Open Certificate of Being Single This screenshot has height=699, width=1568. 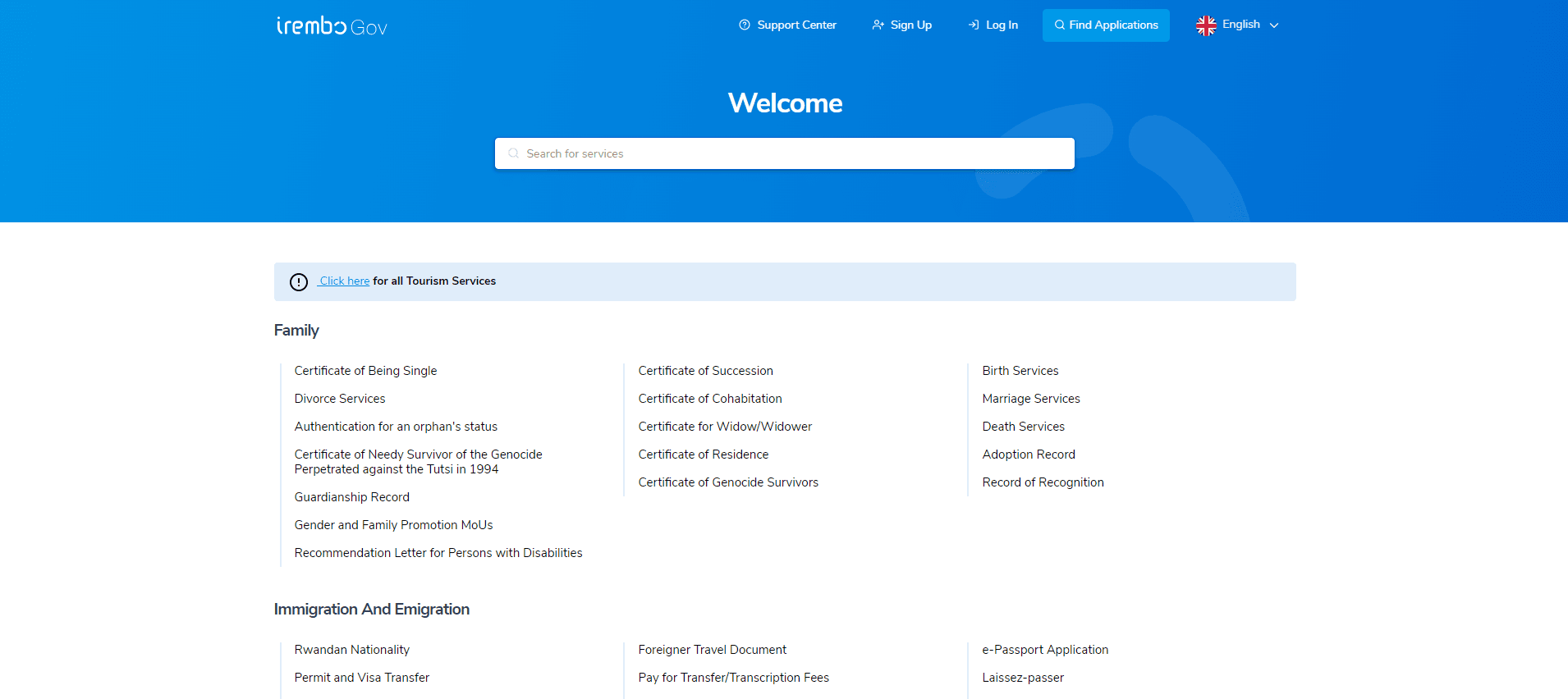[x=365, y=371]
